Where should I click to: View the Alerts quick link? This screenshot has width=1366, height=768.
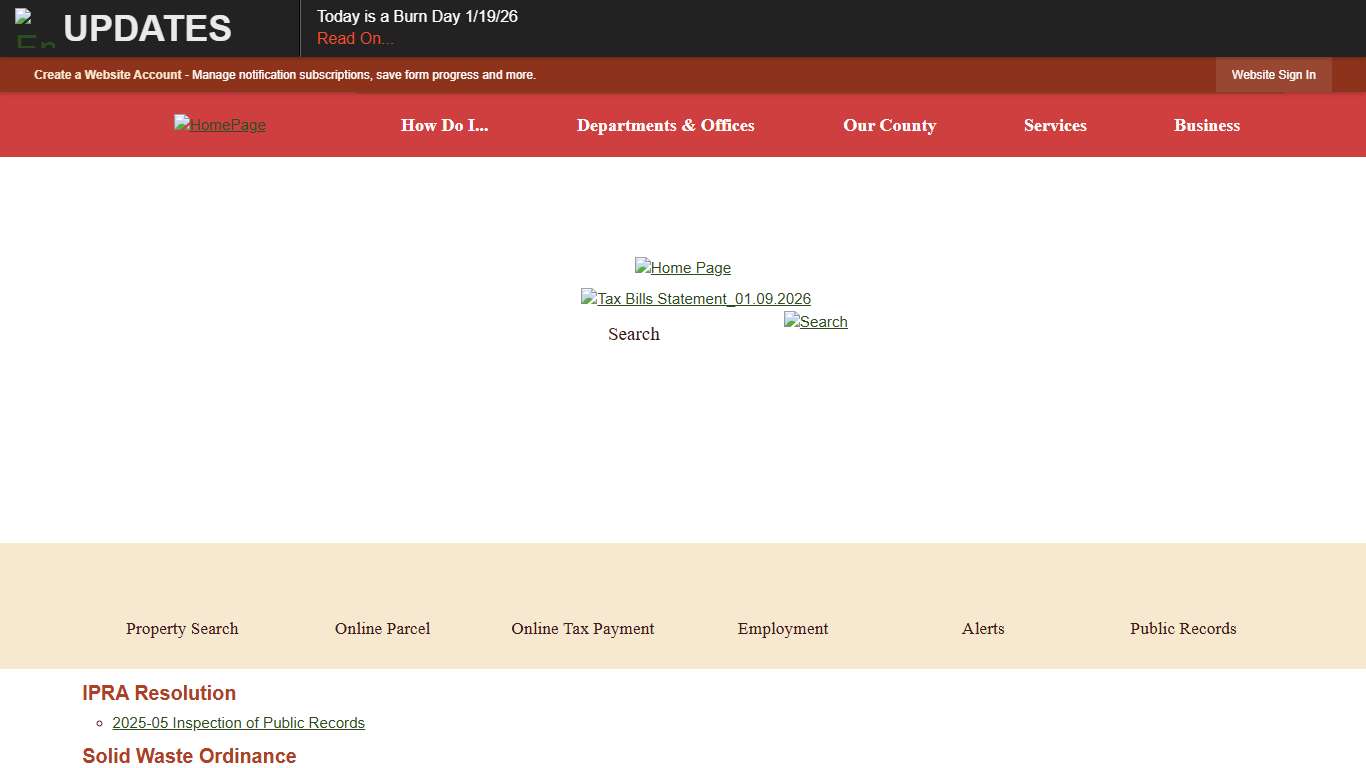click(982, 628)
